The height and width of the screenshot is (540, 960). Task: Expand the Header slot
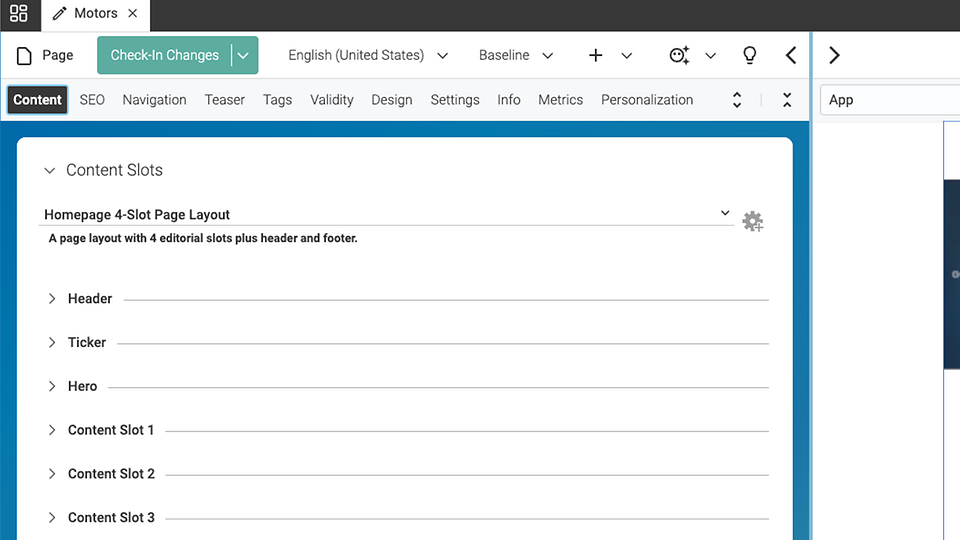point(52,299)
